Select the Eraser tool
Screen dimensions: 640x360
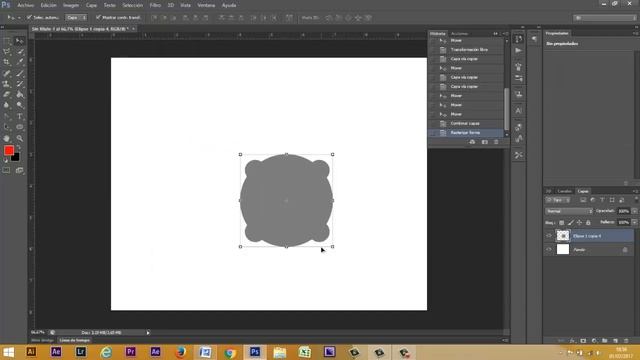[7, 95]
